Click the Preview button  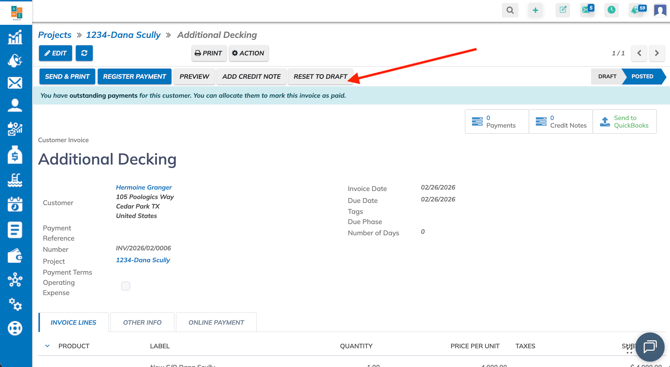[x=194, y=76]
